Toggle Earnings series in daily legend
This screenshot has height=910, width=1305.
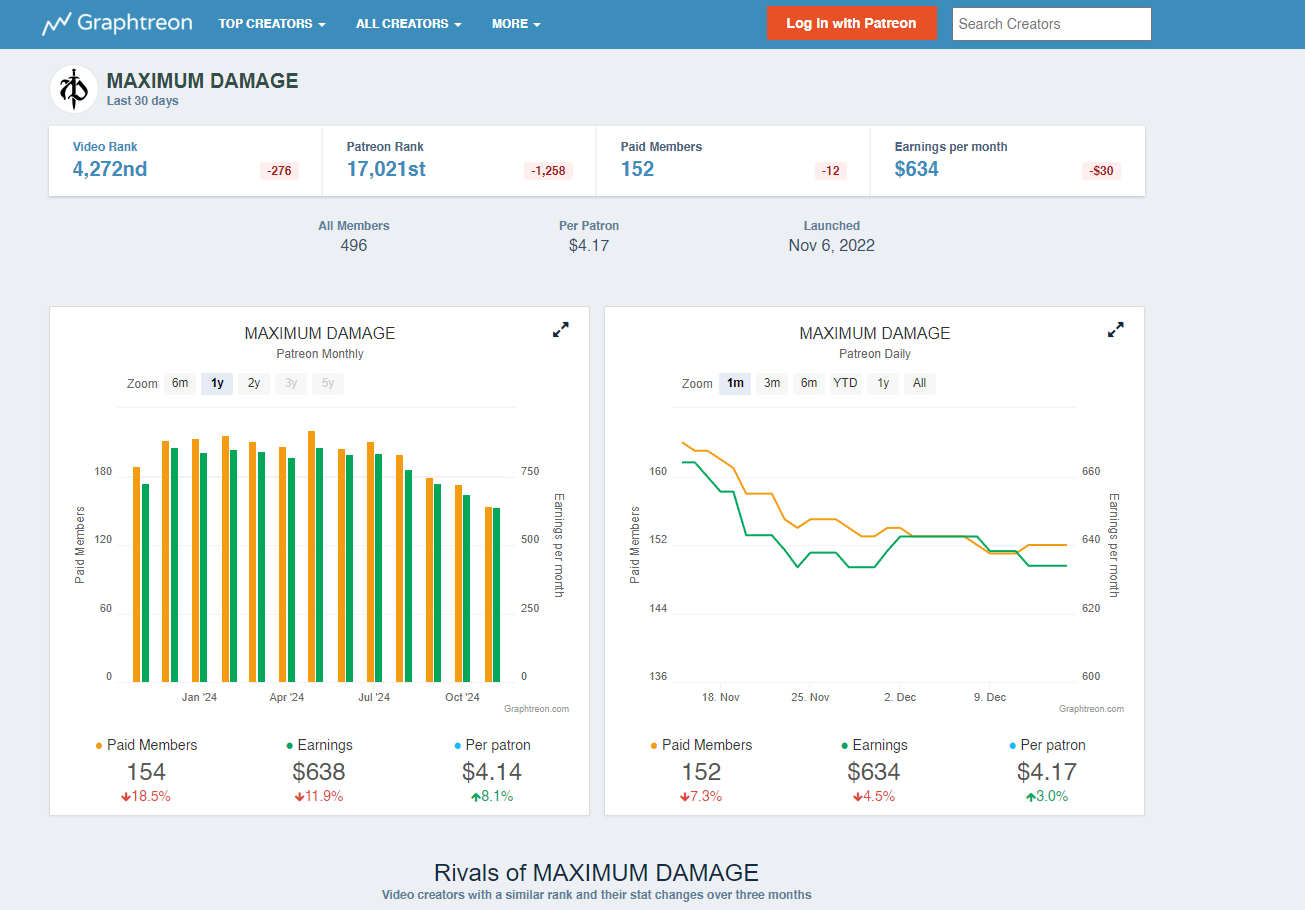coord(874,745)
